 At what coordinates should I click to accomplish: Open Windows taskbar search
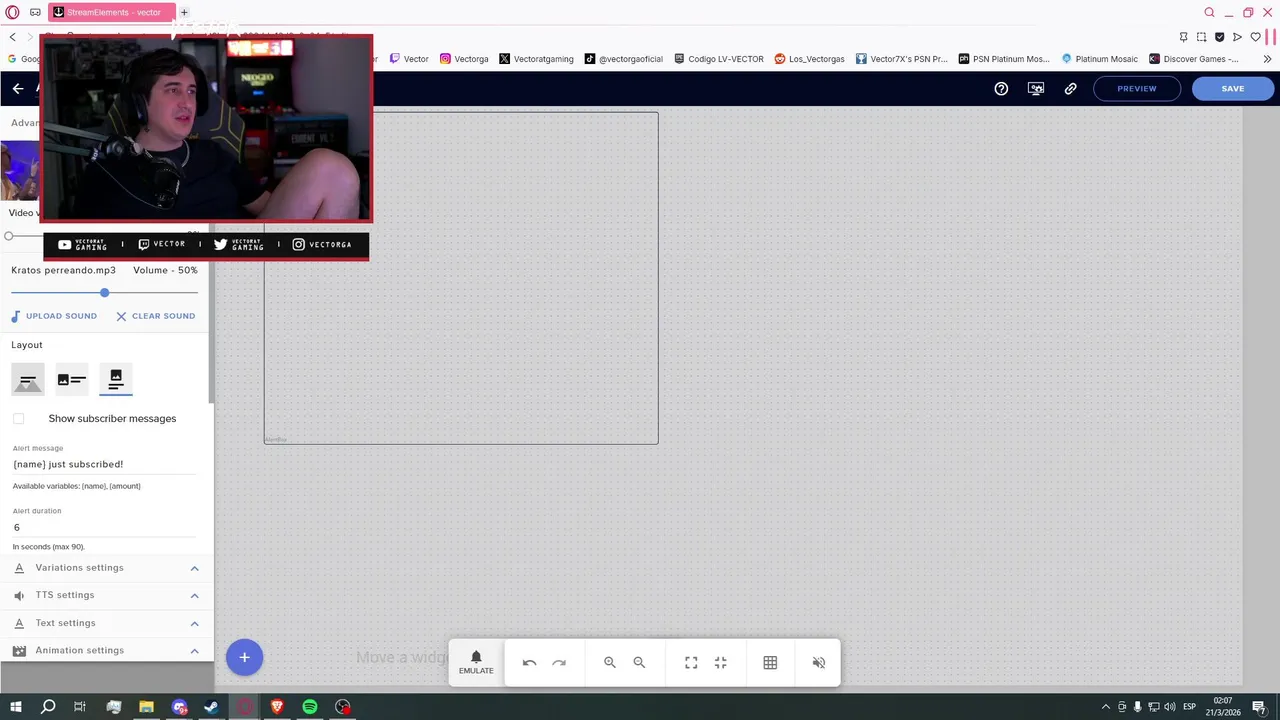click(48, 707)
